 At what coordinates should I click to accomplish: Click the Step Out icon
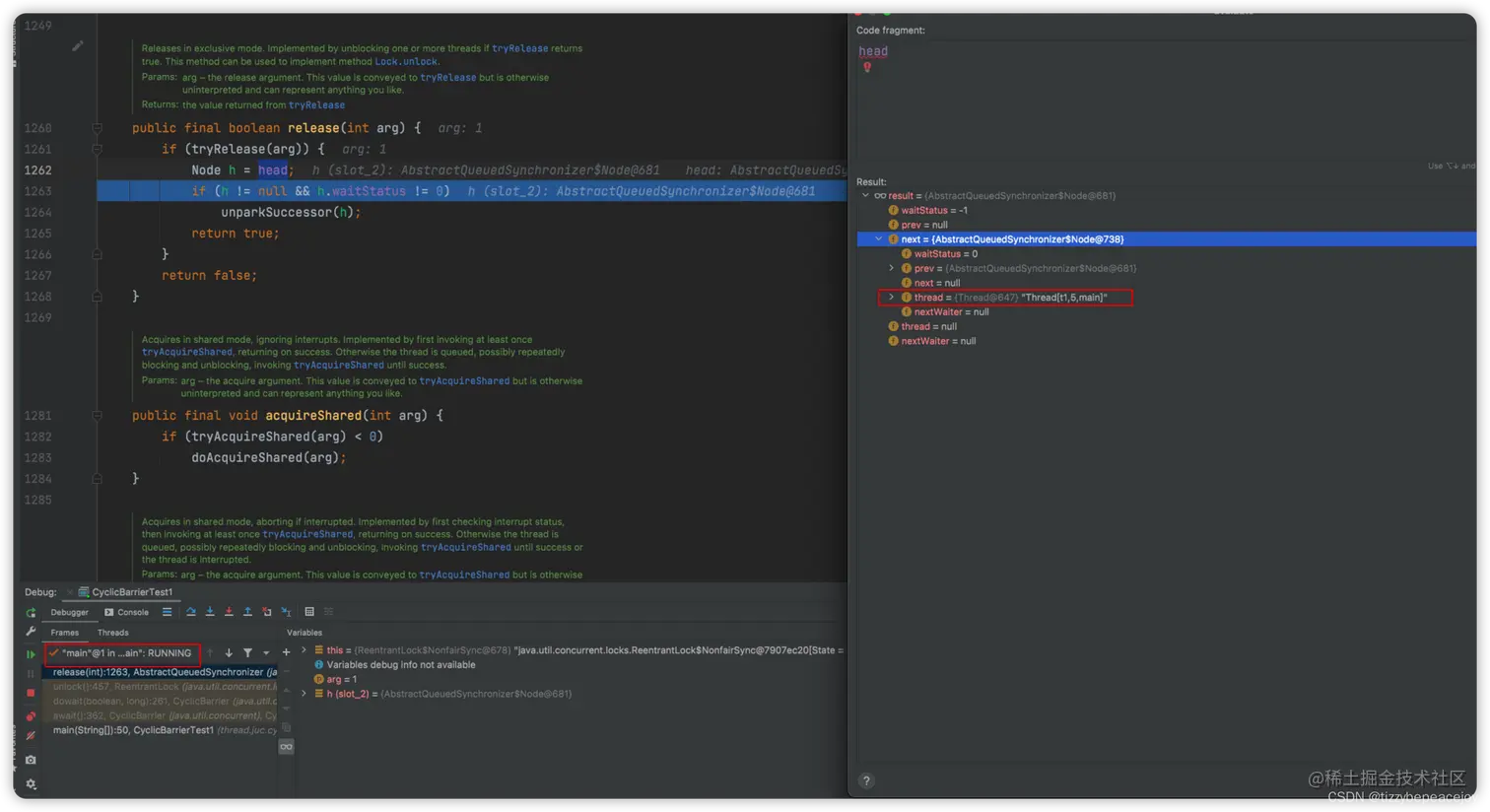[247, 612]
